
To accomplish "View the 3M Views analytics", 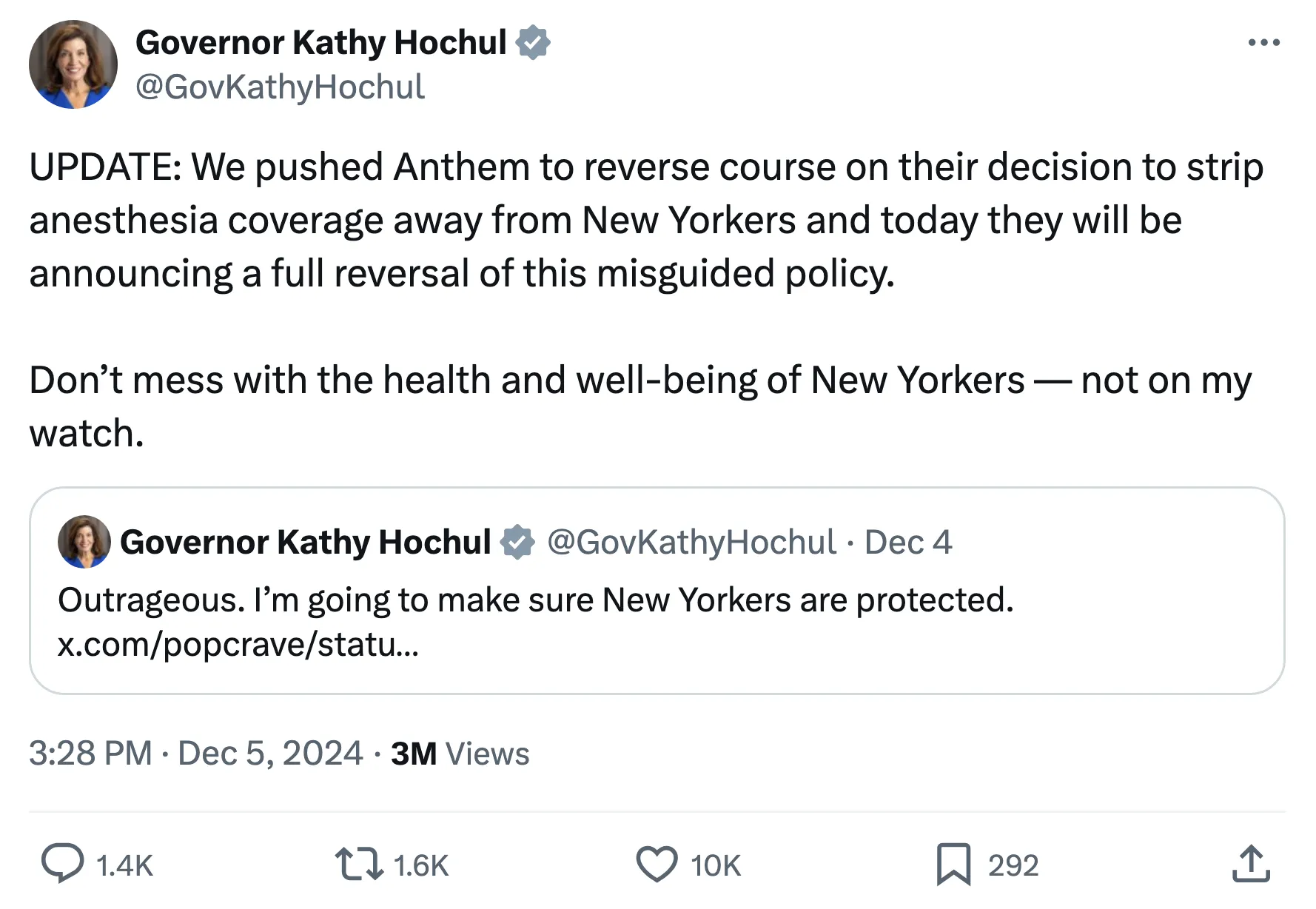I will [460, 754].
